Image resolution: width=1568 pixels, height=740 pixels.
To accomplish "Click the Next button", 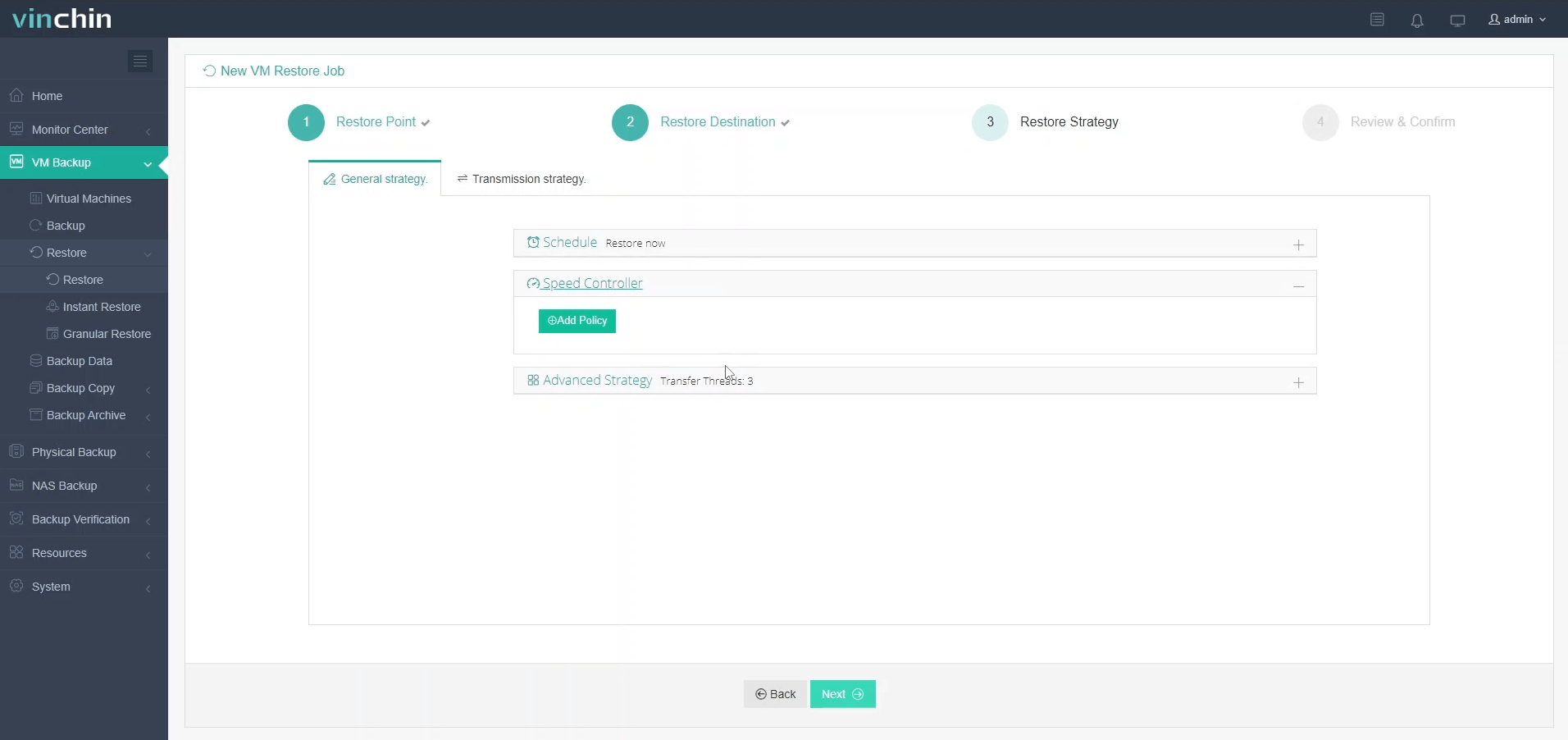I will pos(843,694).
